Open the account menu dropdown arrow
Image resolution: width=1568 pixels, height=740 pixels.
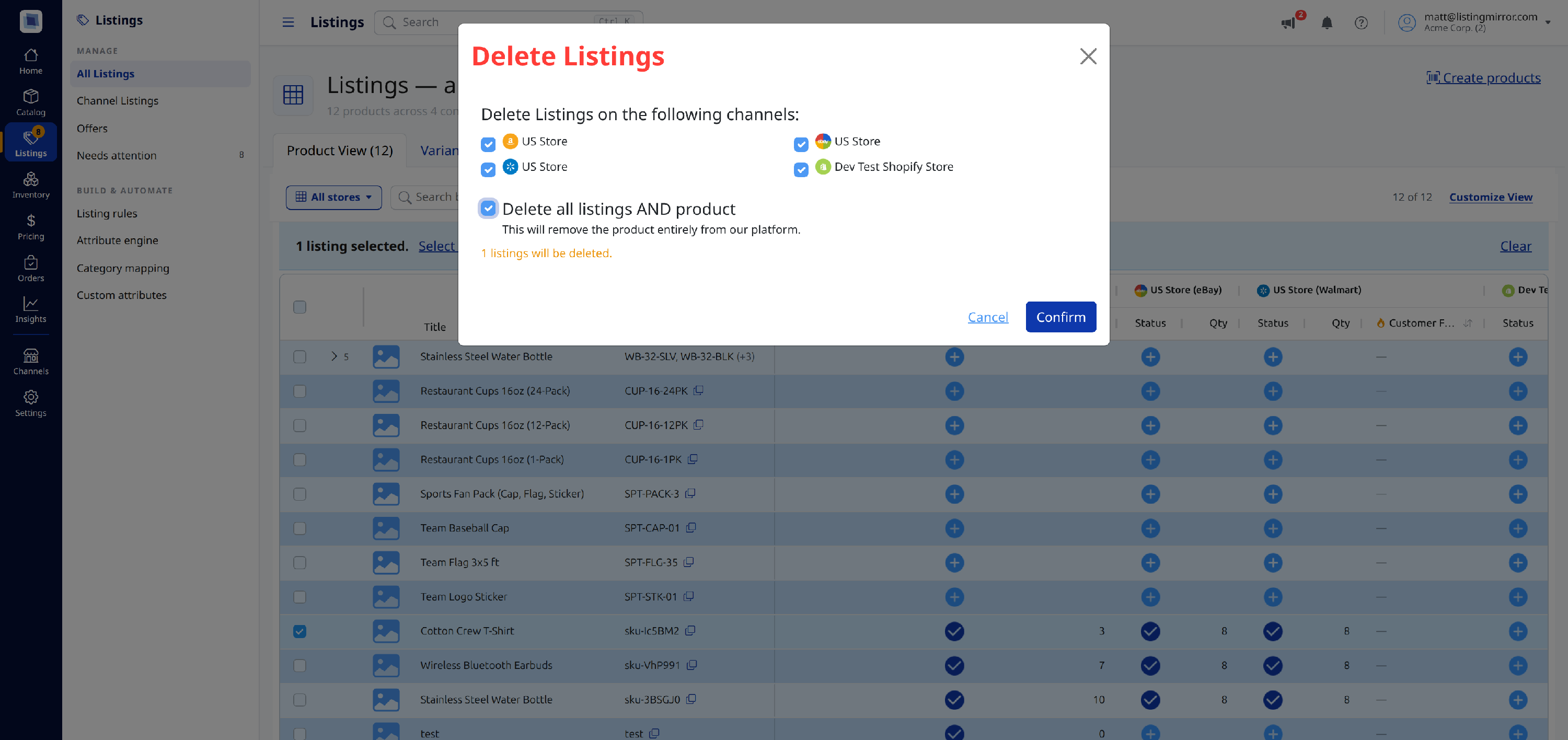1548,22
